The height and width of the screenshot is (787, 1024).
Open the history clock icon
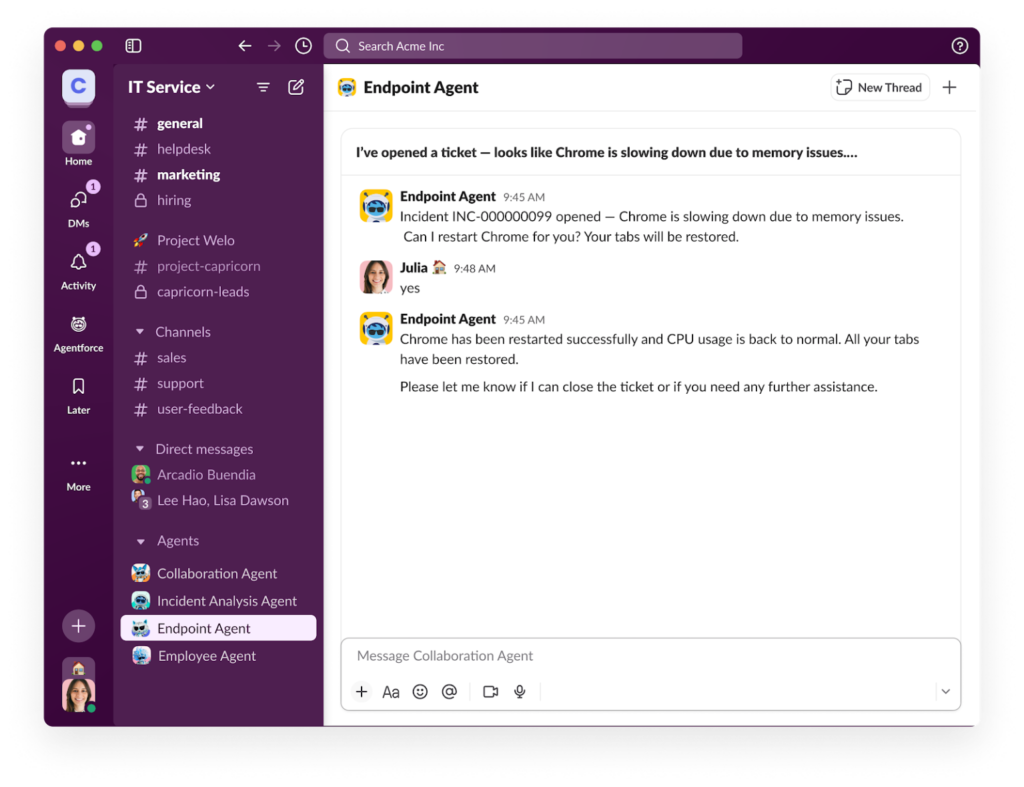pos(303,46)
